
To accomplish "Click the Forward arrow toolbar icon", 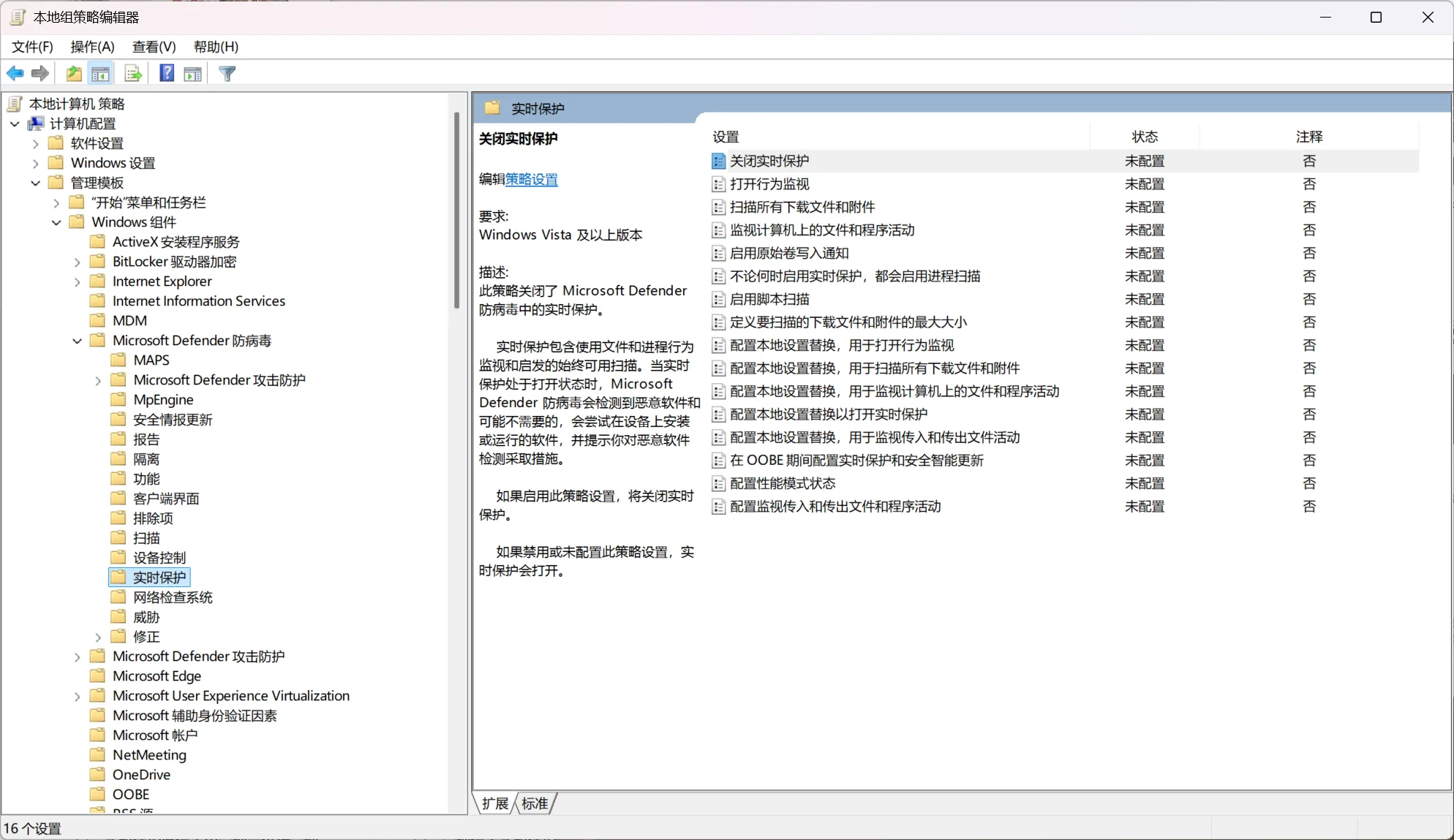I will click(x=40, y=73).
